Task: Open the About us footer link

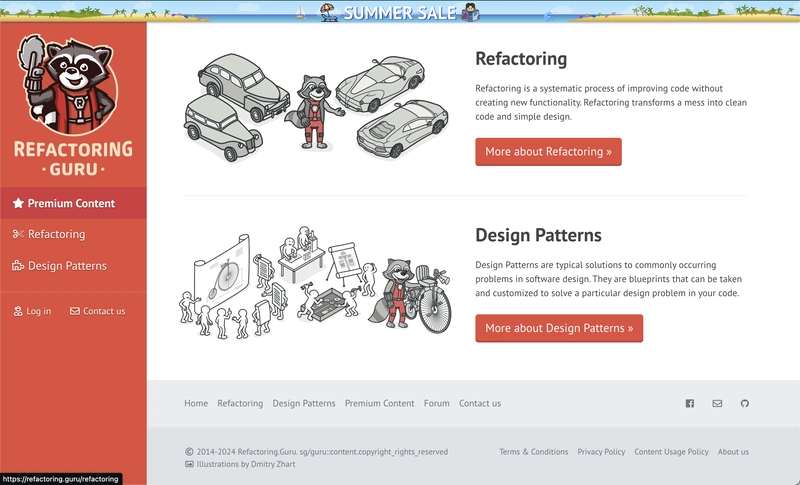Action: point(733,451)
